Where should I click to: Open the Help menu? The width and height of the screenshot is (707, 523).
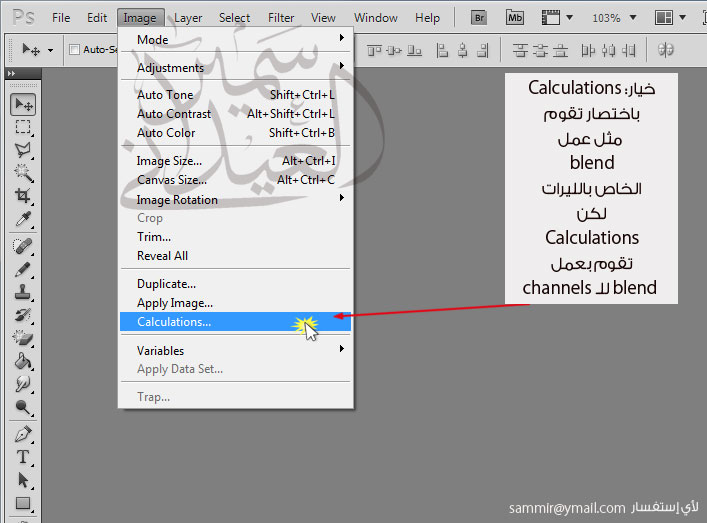coord(427,18)
